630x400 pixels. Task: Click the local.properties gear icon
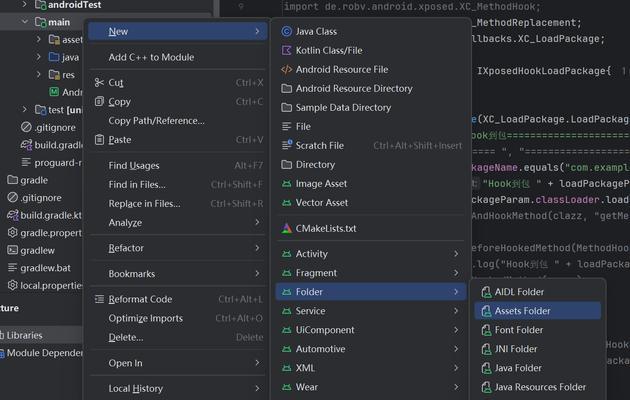pyautogui.click(x=12, y=285)
